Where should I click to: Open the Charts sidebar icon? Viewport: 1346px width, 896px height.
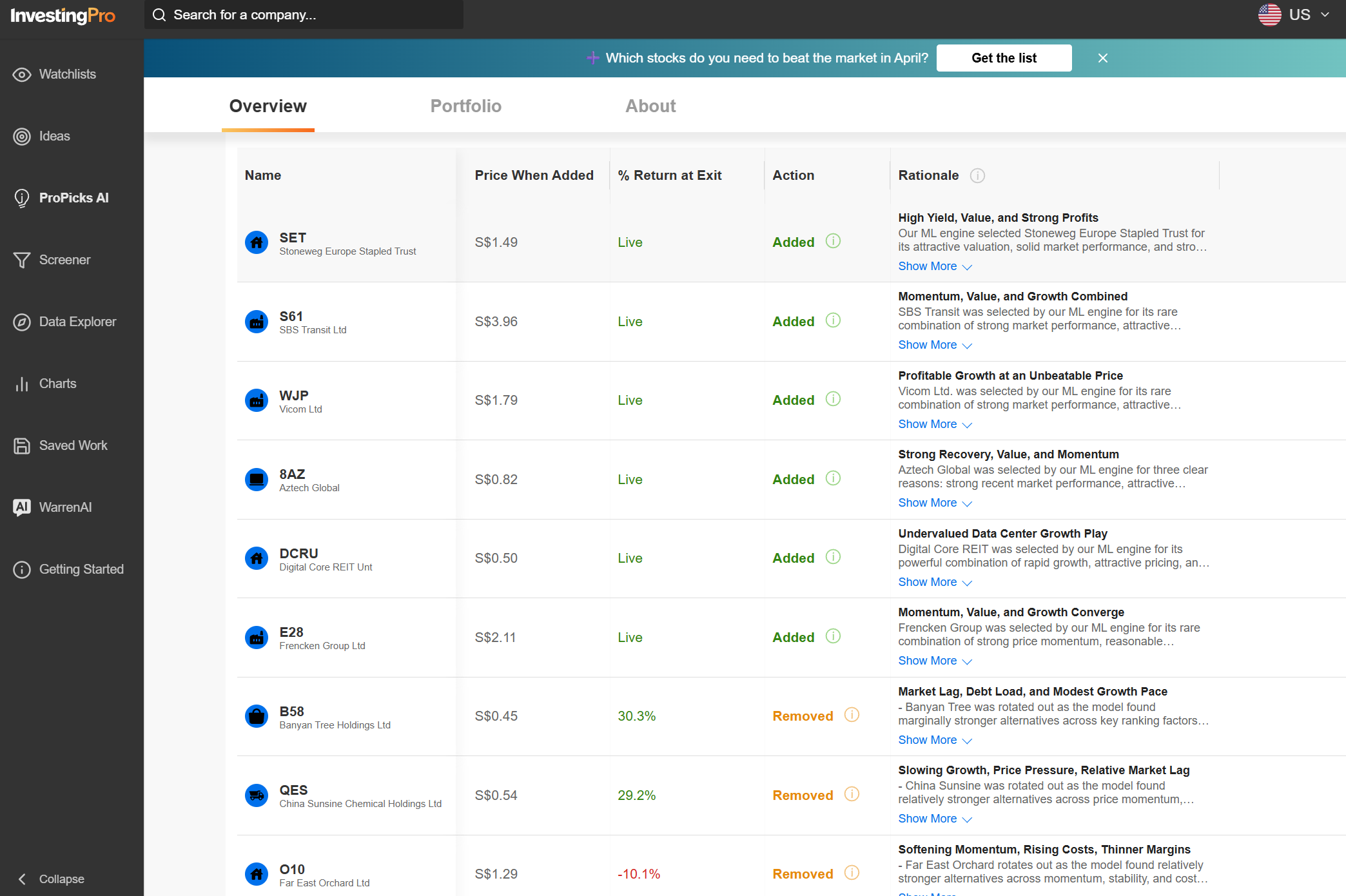[x=22, y=384]
